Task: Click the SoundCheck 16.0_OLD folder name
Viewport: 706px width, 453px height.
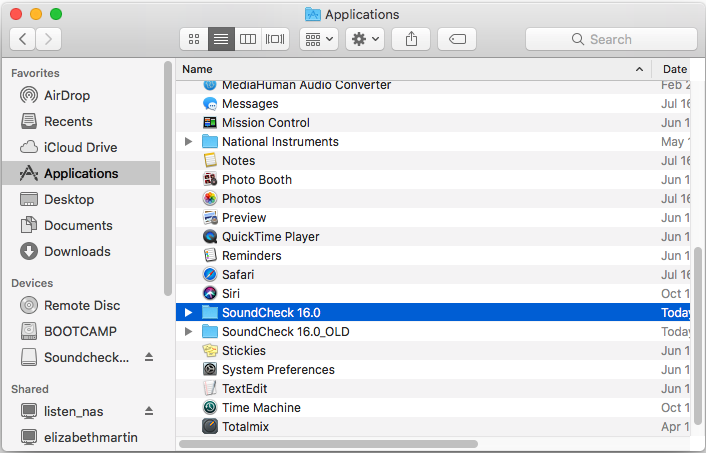Action: (x=285, y=332)
